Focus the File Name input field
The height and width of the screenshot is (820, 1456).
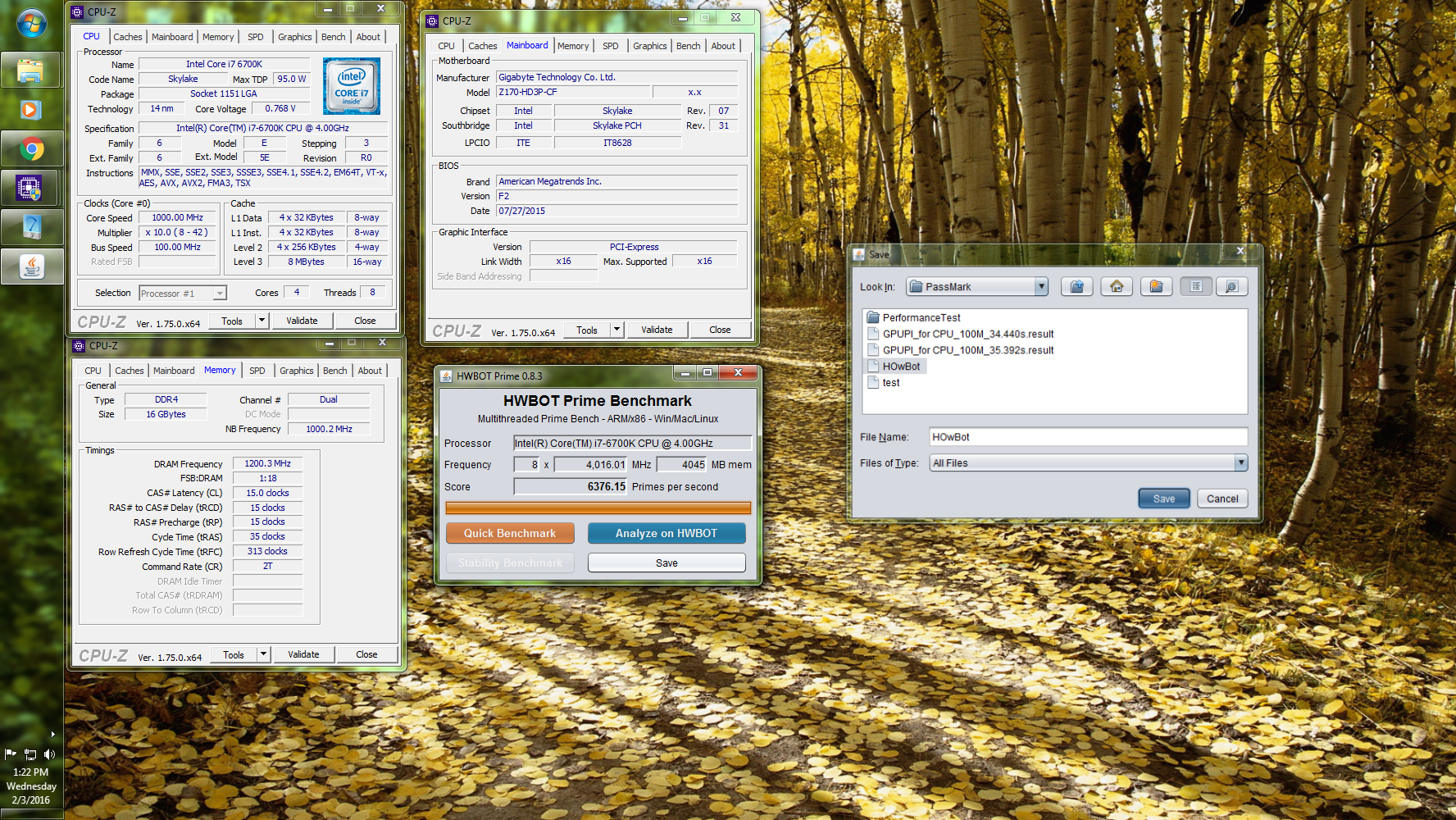coord(1088,437)
